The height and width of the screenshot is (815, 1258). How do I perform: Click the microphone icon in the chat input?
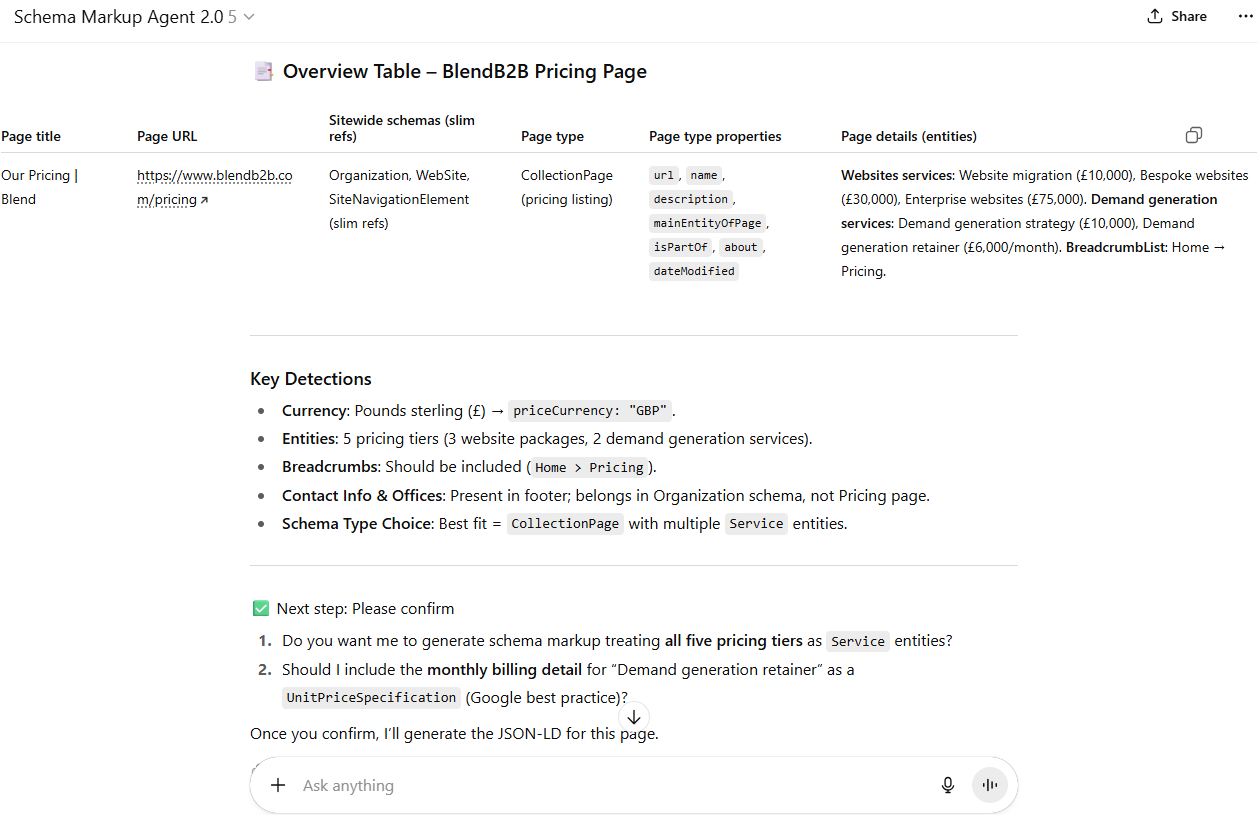(x=947, y=785)
